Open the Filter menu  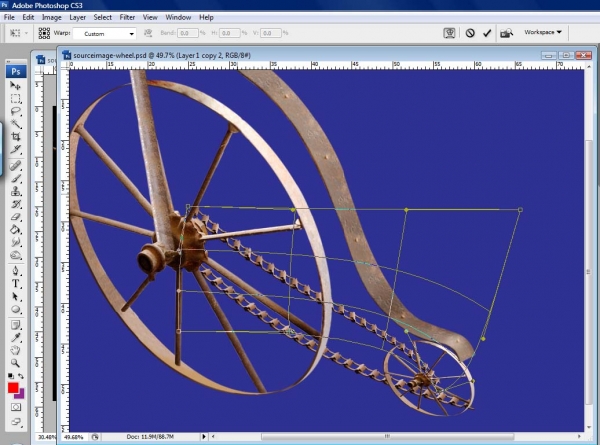tap(127, 17)
